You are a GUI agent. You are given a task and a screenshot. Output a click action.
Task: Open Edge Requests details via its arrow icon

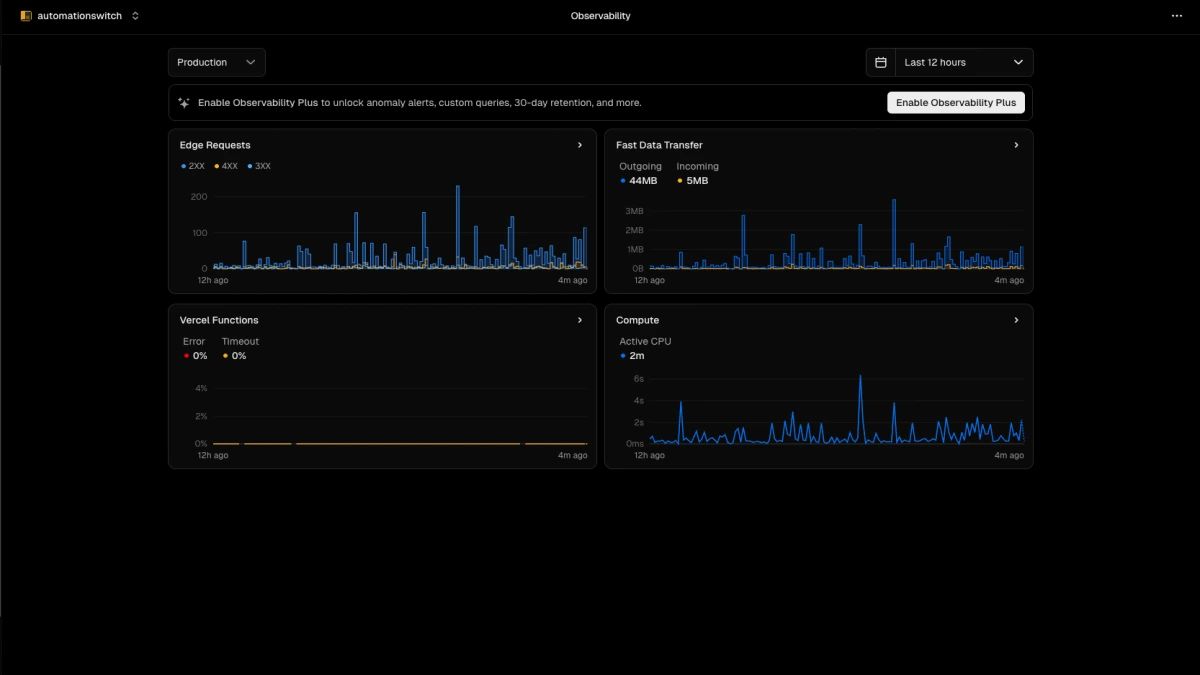point(579,145)
